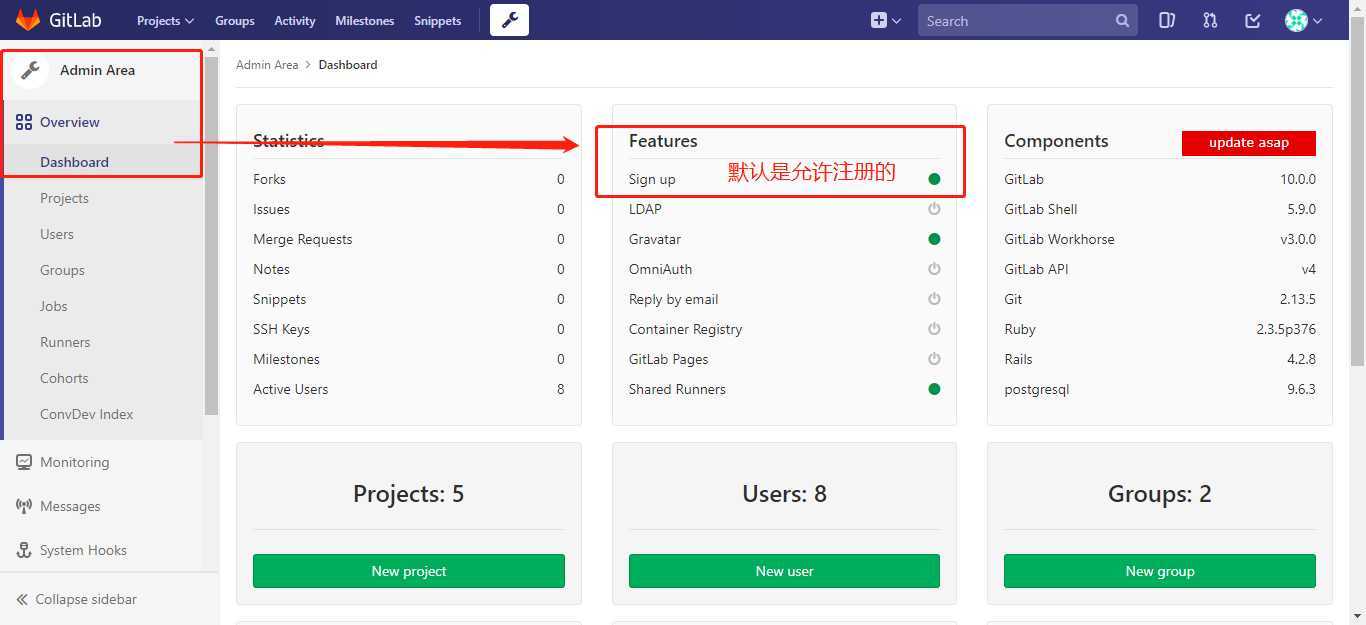Click the Monitoring screen icon

pos(24,462)
